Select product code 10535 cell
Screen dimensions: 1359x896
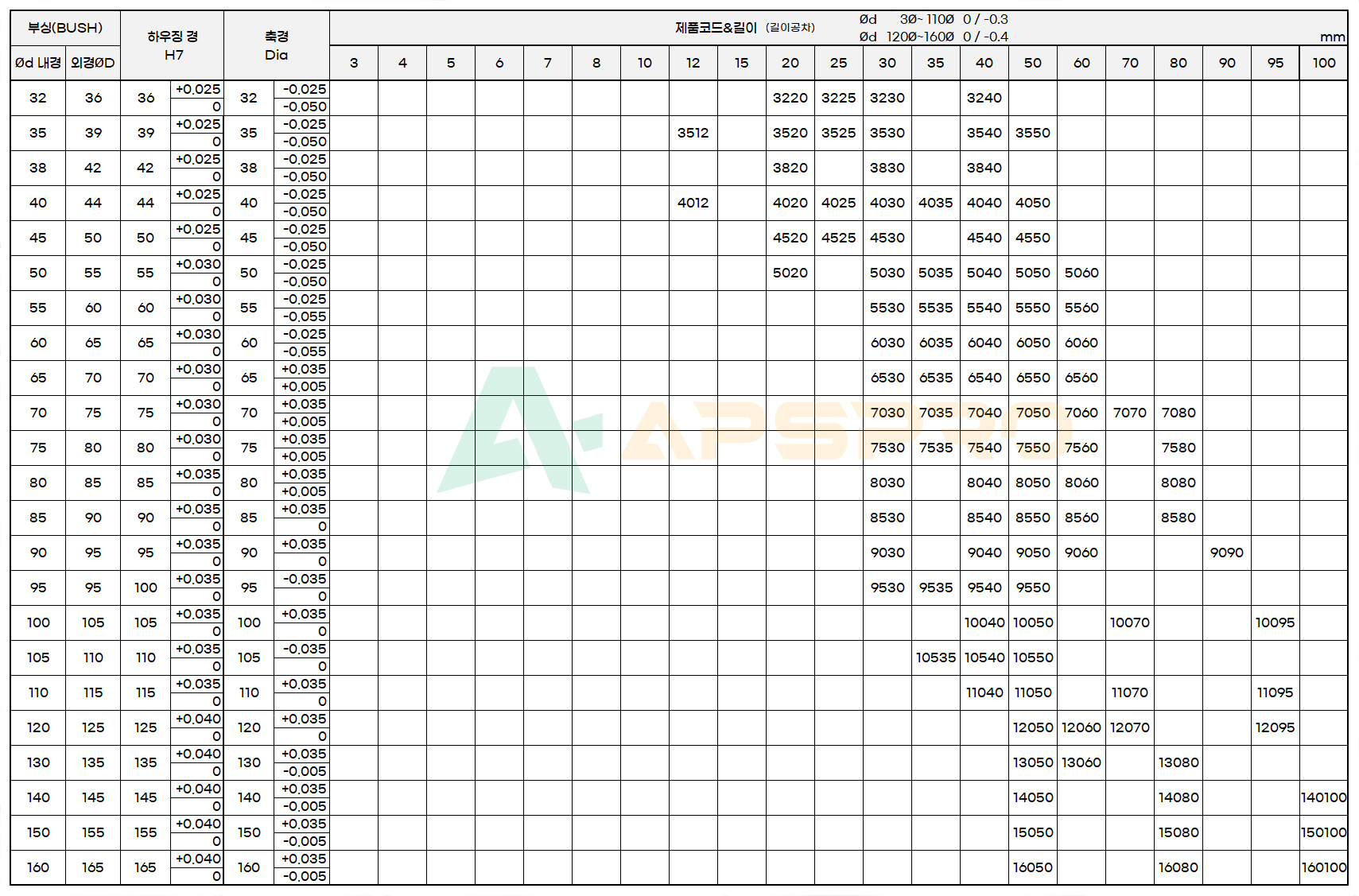pyautogui.click(x=935, y=657)
